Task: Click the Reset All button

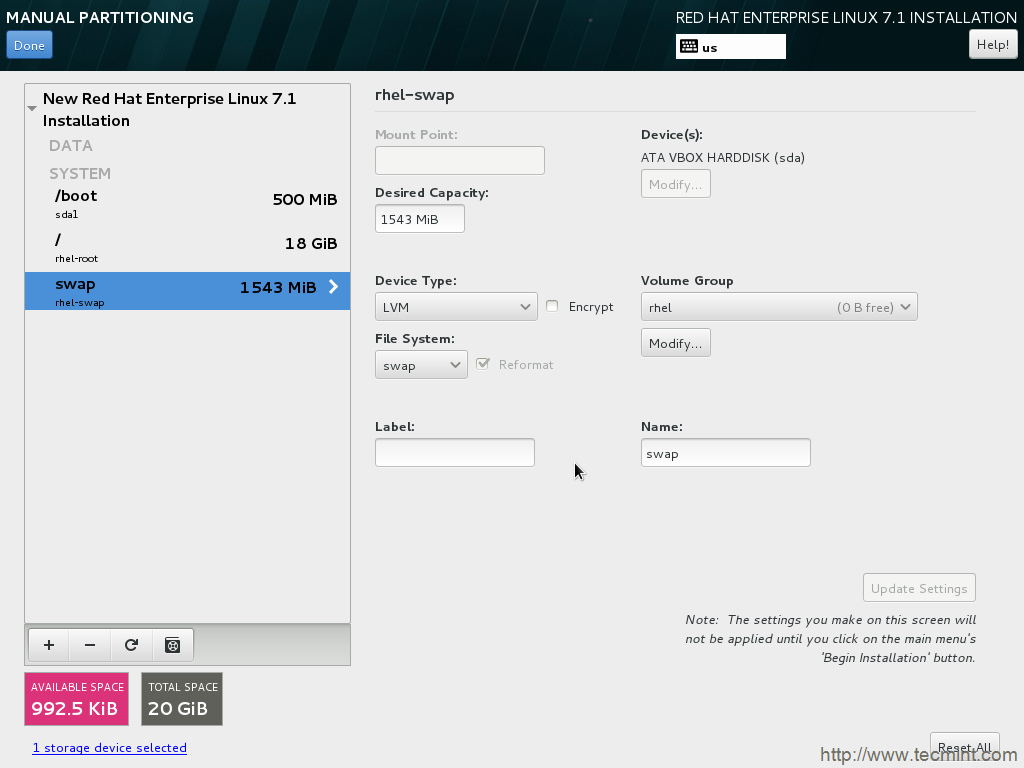Action: tap(965, 748)
